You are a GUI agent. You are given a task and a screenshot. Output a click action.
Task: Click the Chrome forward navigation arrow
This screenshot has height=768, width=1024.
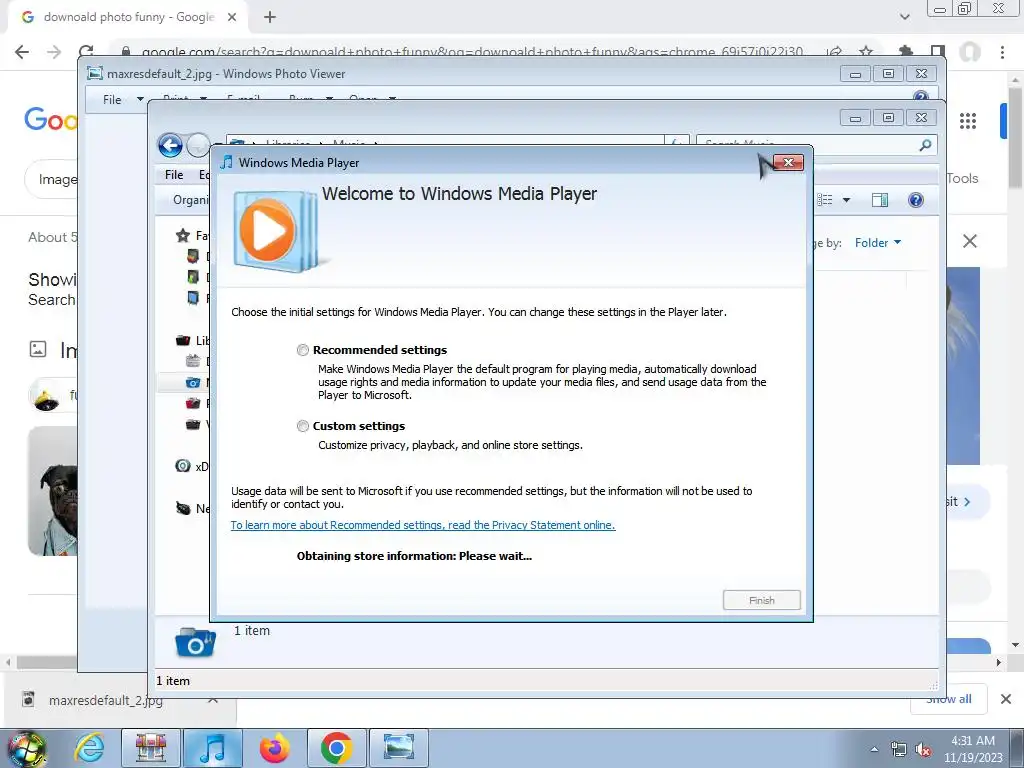(54, 52)
